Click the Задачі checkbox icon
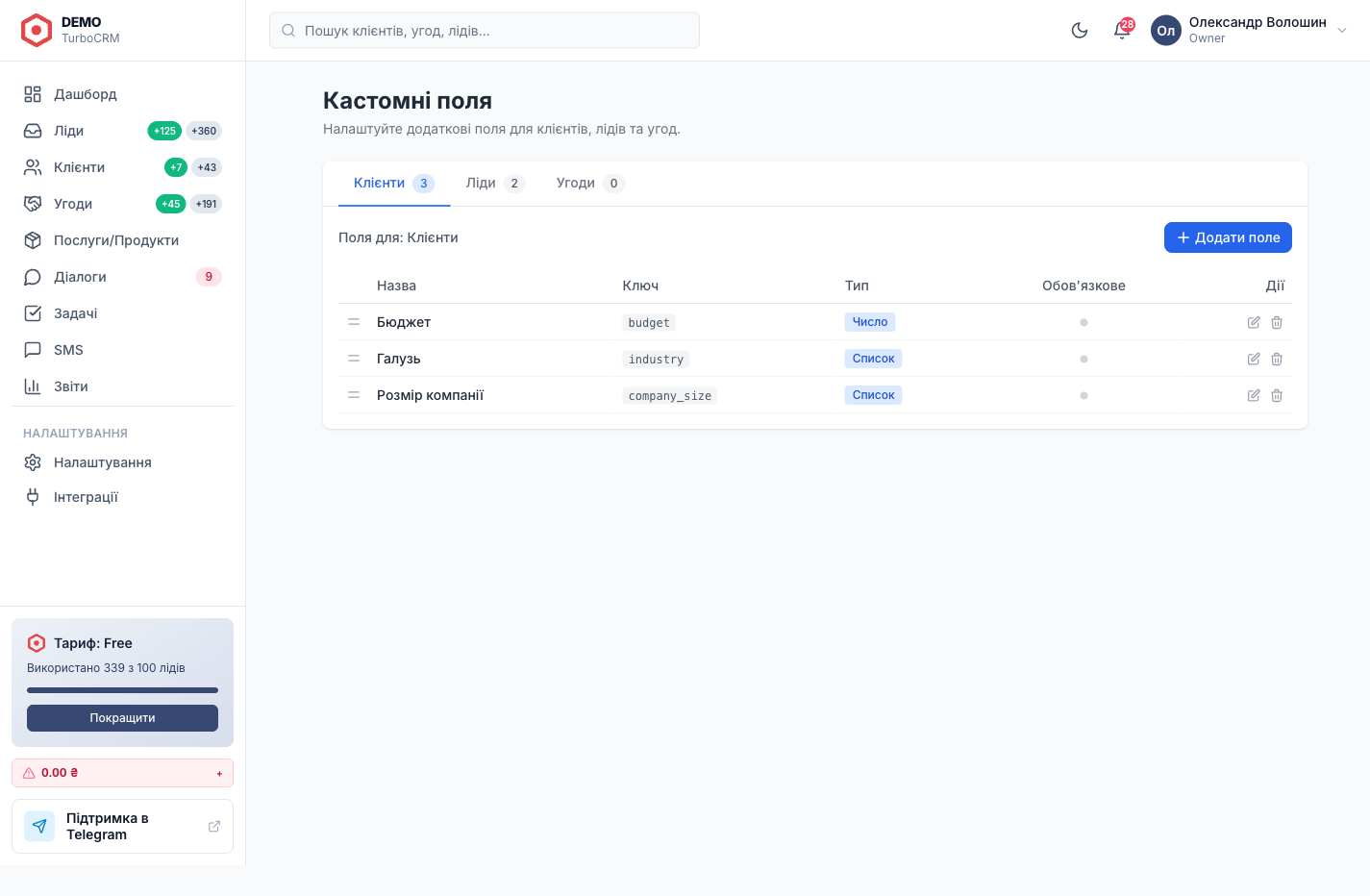 click(33, 313)
